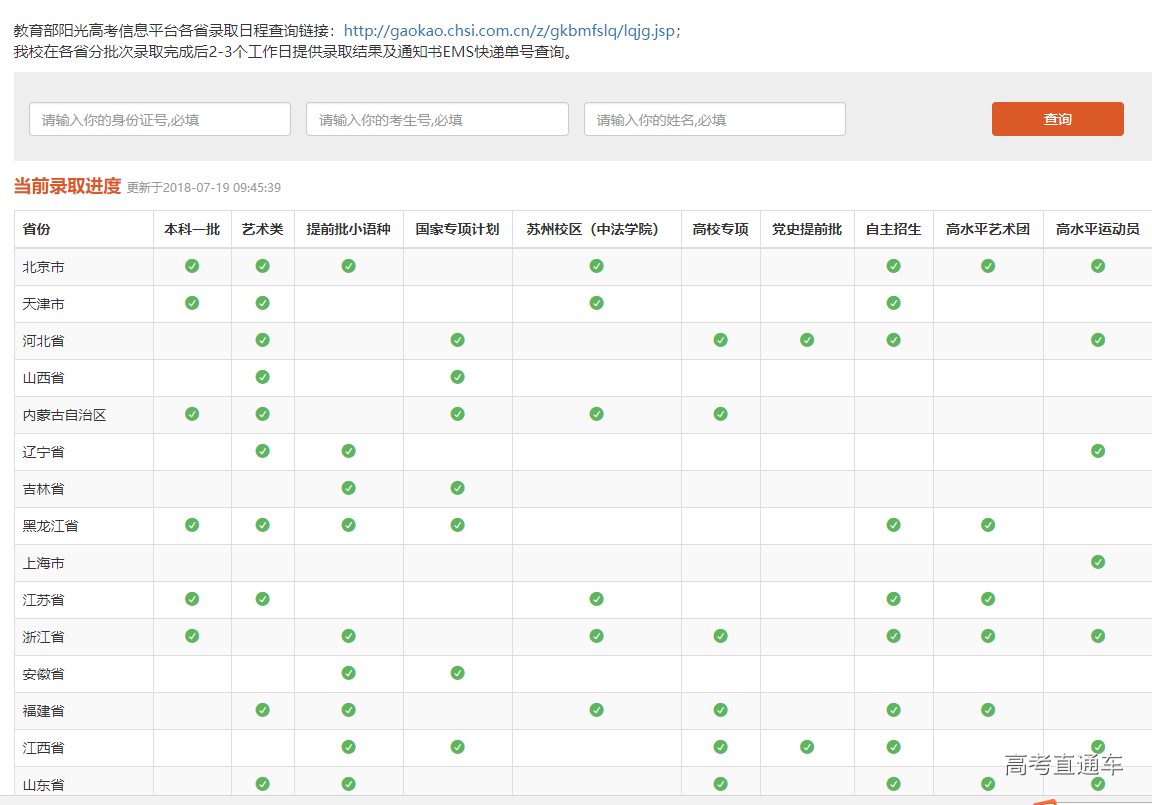Focus the examinee number input field

point(437,120)
